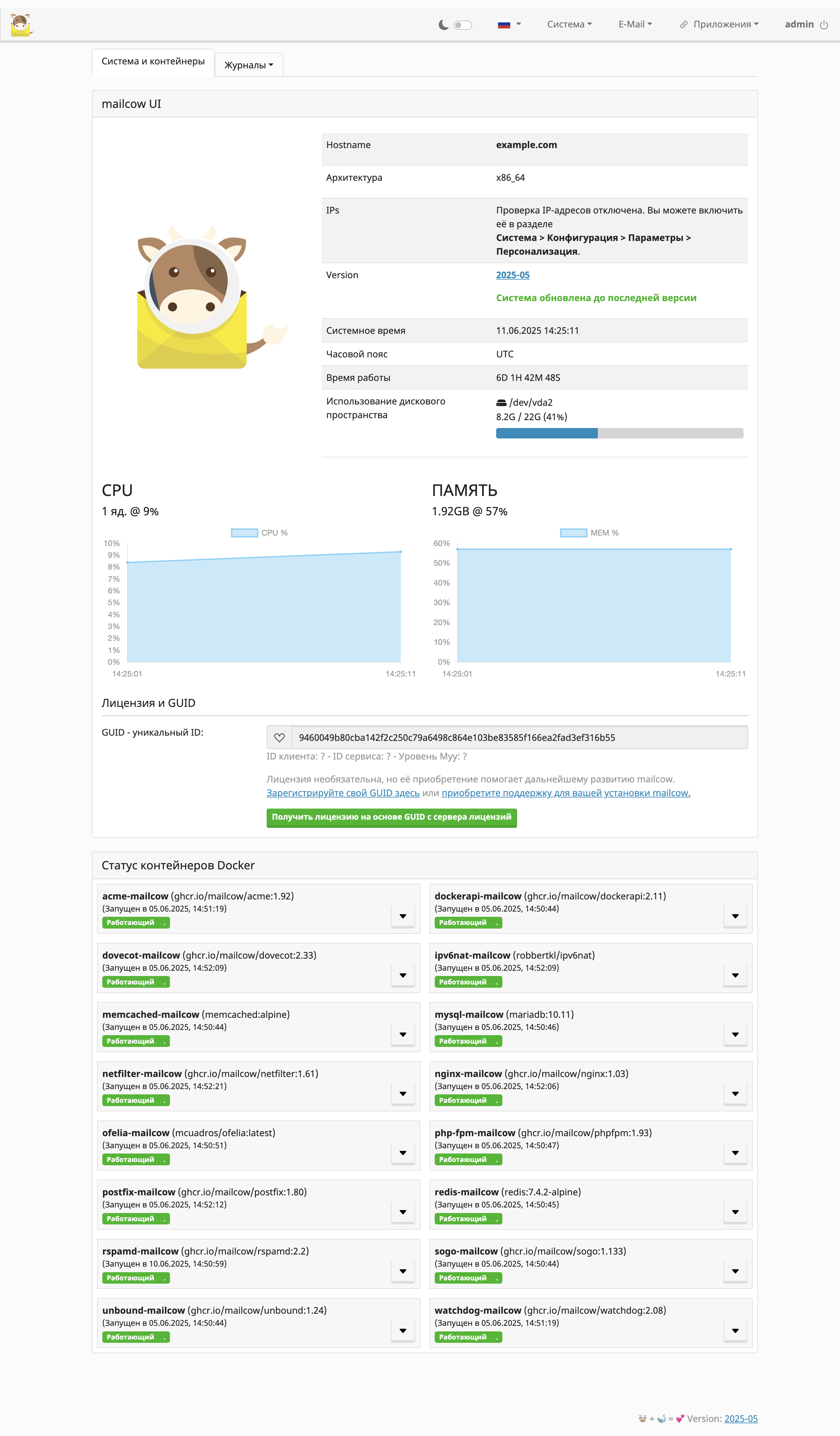840x1436 pixels.
Task: Click Работающий badge of dockerapi-mailcow
Action: click(468, 923)
